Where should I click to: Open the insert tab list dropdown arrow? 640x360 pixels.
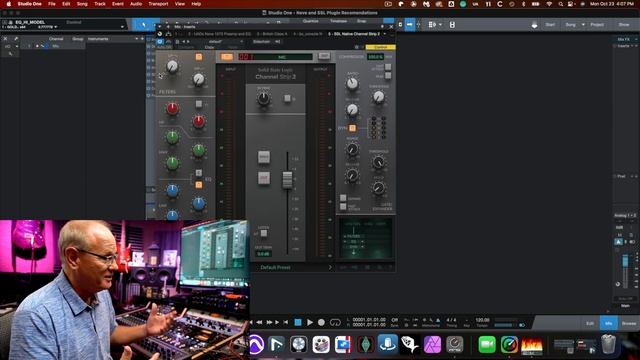(385, 34)
